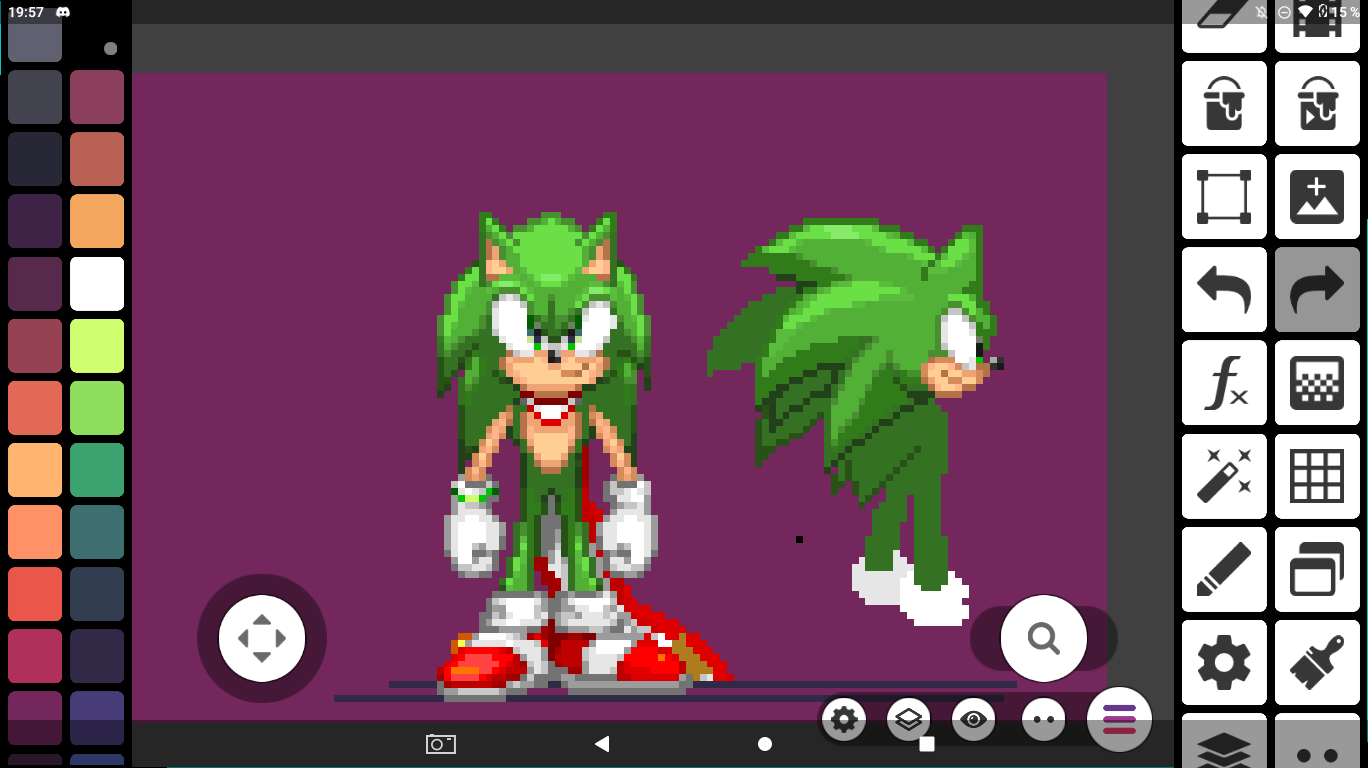
Task: Tap the Discord notification icon in the status bar
Action: 63,12
